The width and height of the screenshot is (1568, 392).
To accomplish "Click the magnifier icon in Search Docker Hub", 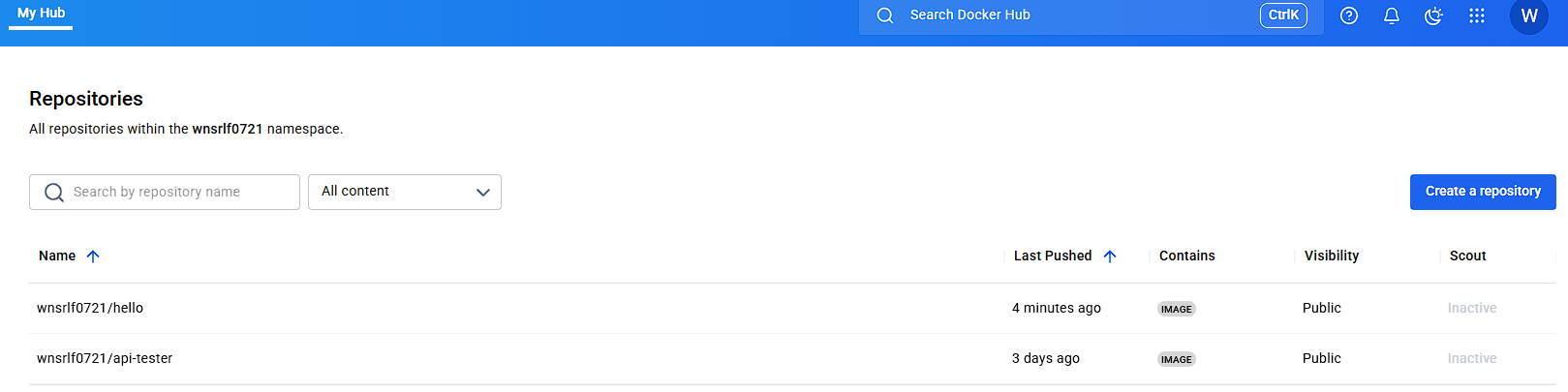I will tap(885, 15).
